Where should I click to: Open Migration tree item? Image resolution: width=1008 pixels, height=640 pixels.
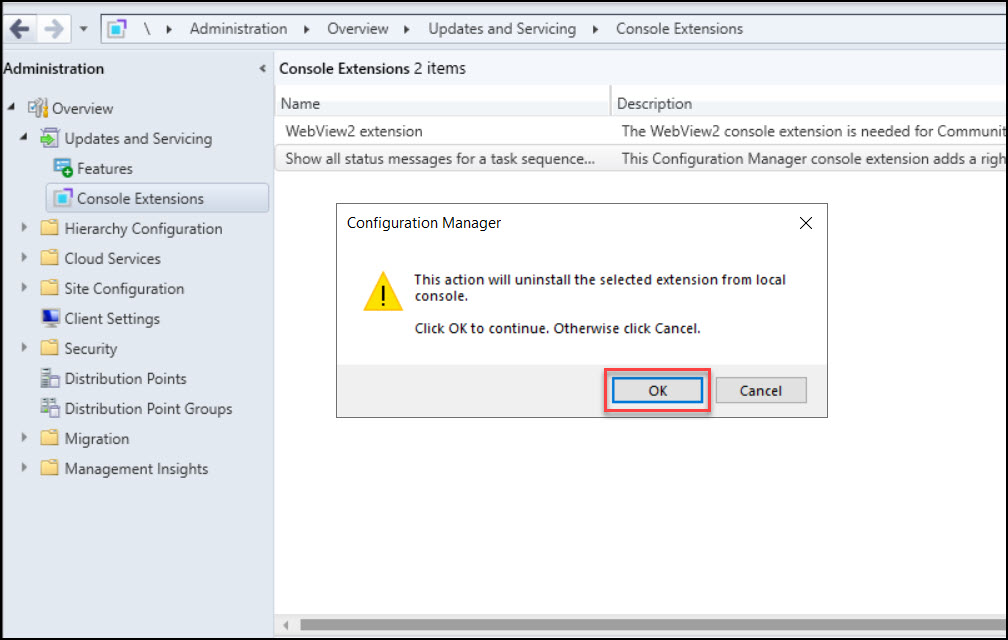97,439
